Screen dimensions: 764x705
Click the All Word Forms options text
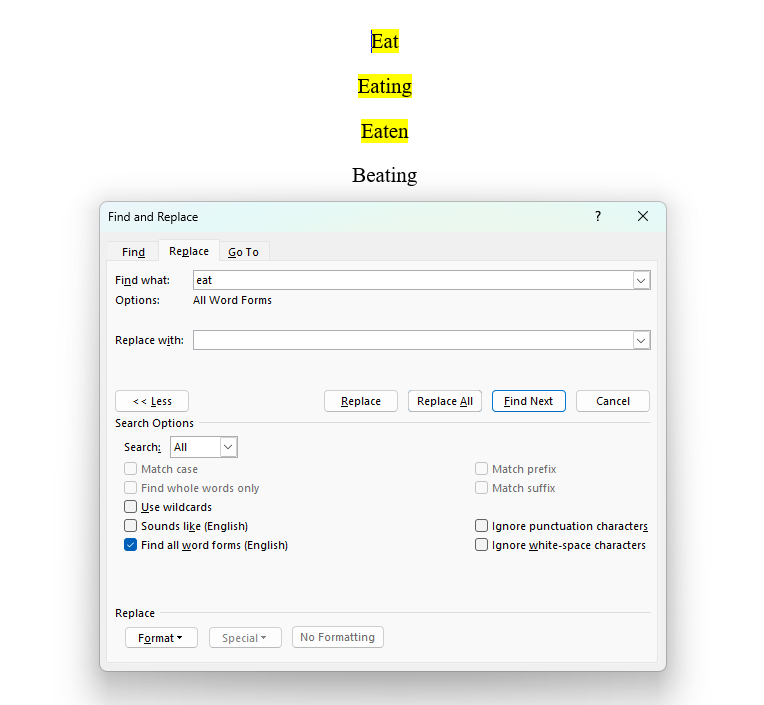tap(232, 300)
